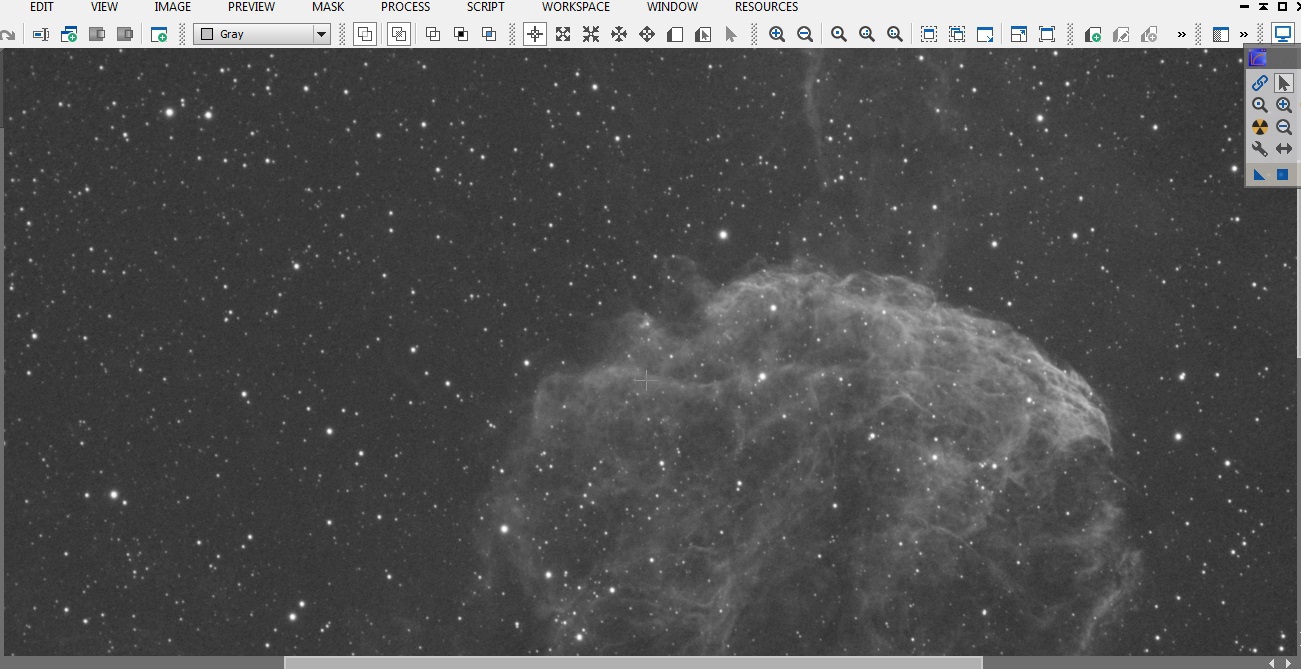Click the double dashed frame icon

tap(957, 34)
